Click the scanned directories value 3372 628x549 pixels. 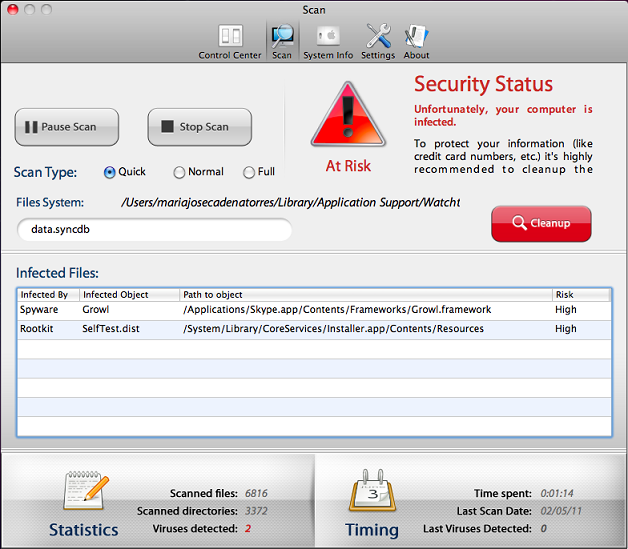point(256,511)
